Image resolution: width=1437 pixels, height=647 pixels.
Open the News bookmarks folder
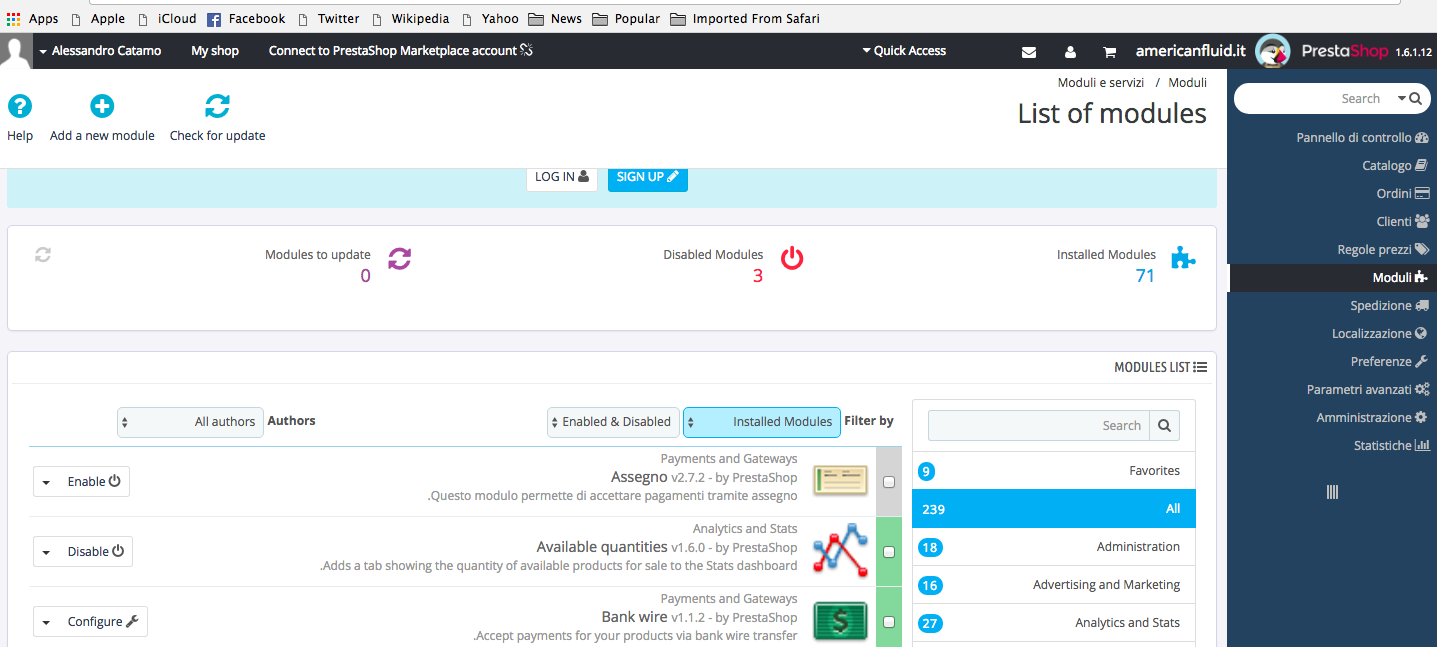tap(555, 18)
